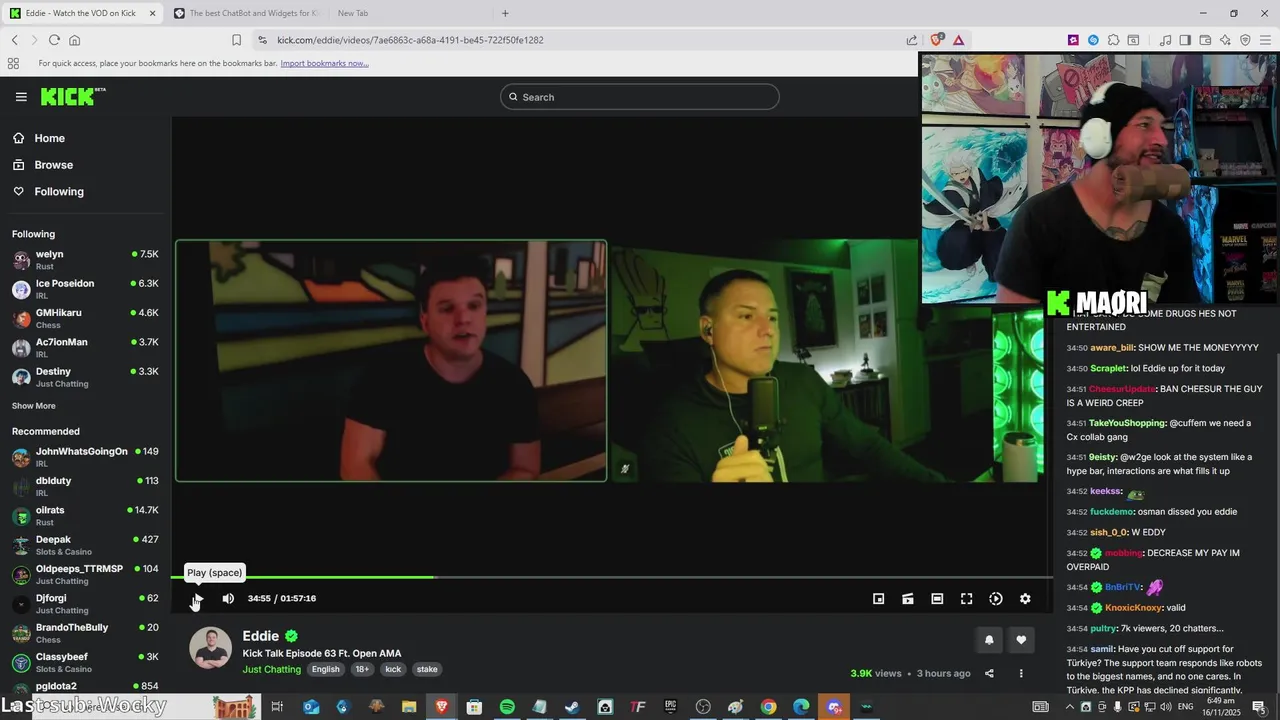
Task: Share the video with the share icon
Action: point(989,673)
